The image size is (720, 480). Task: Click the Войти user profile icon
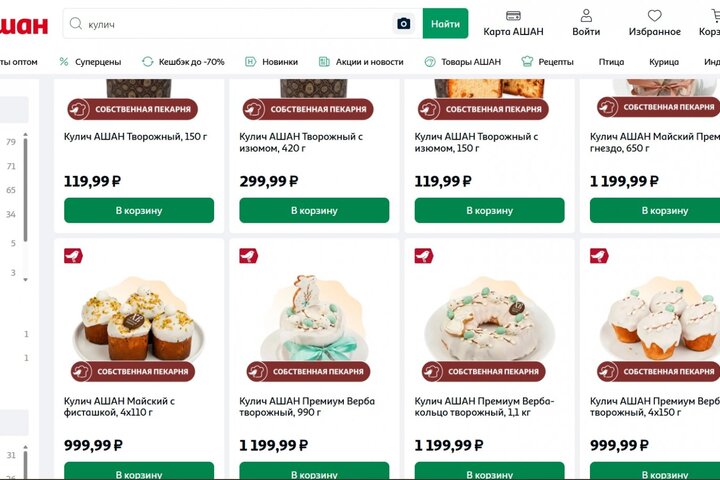pyautogui.click(x=586, y=16)
